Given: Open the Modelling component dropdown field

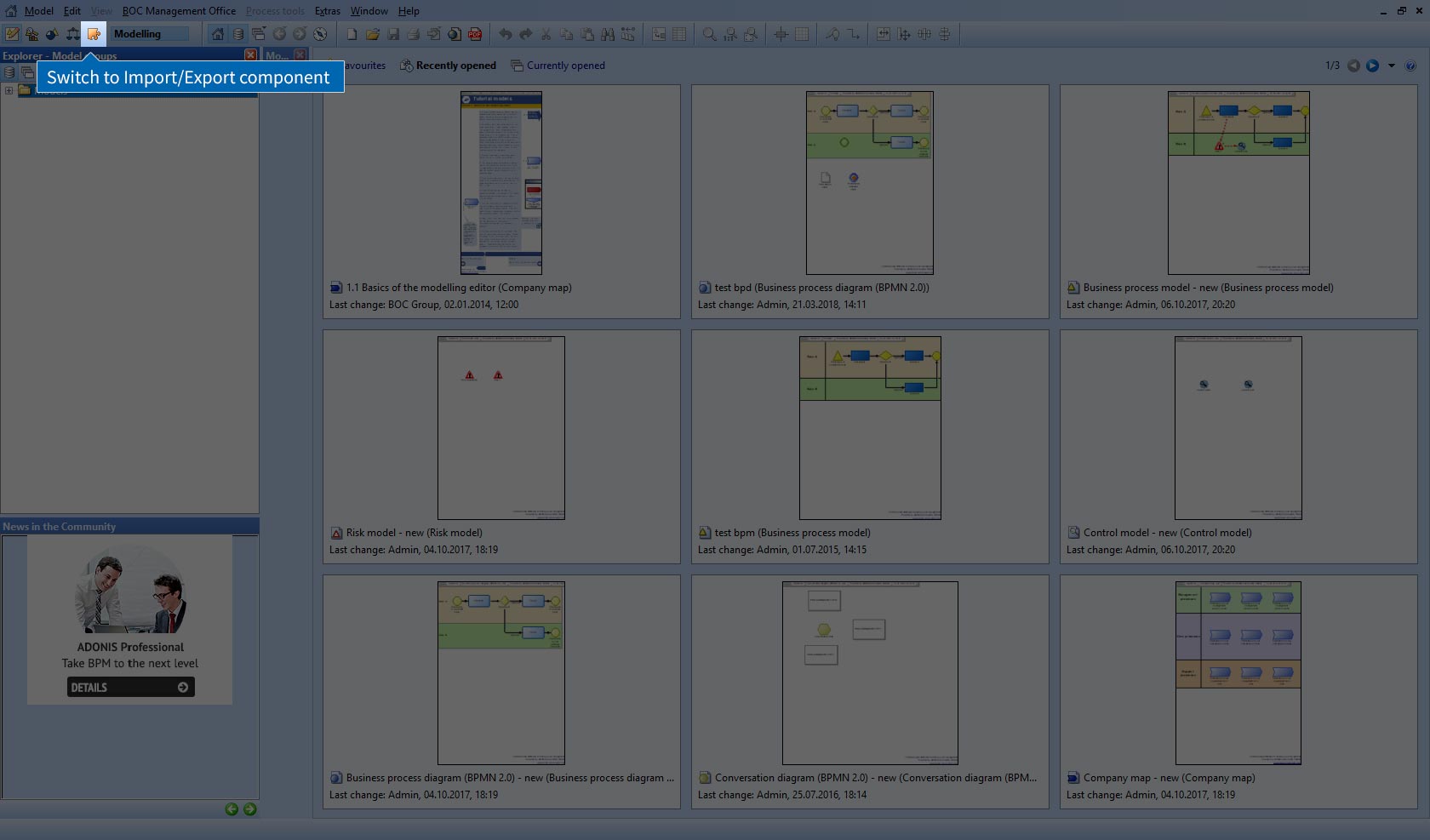Looking at the screenshot, I should click(x=150, y=34).
